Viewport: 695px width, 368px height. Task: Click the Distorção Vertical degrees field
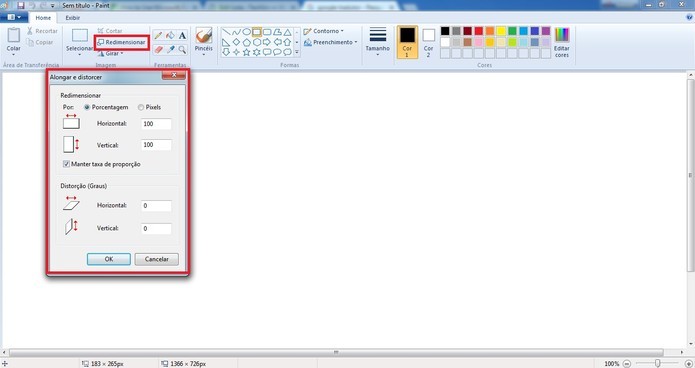coord(156,229)
